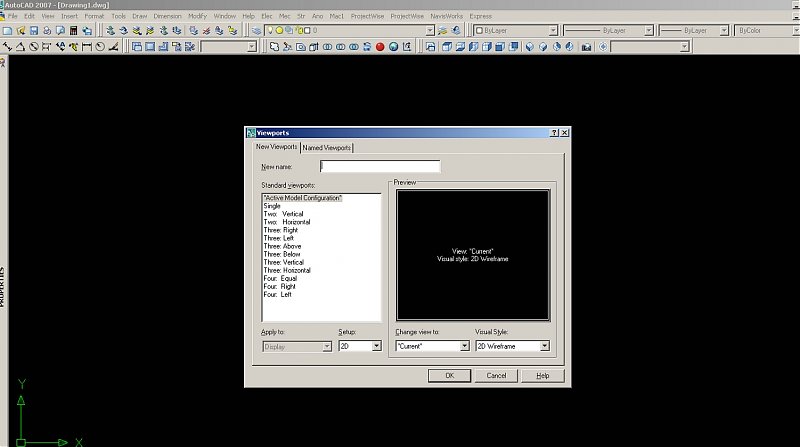800x447 pixels.
Task: Open the Layer Properties Manager icon
Action: [257, 31]
